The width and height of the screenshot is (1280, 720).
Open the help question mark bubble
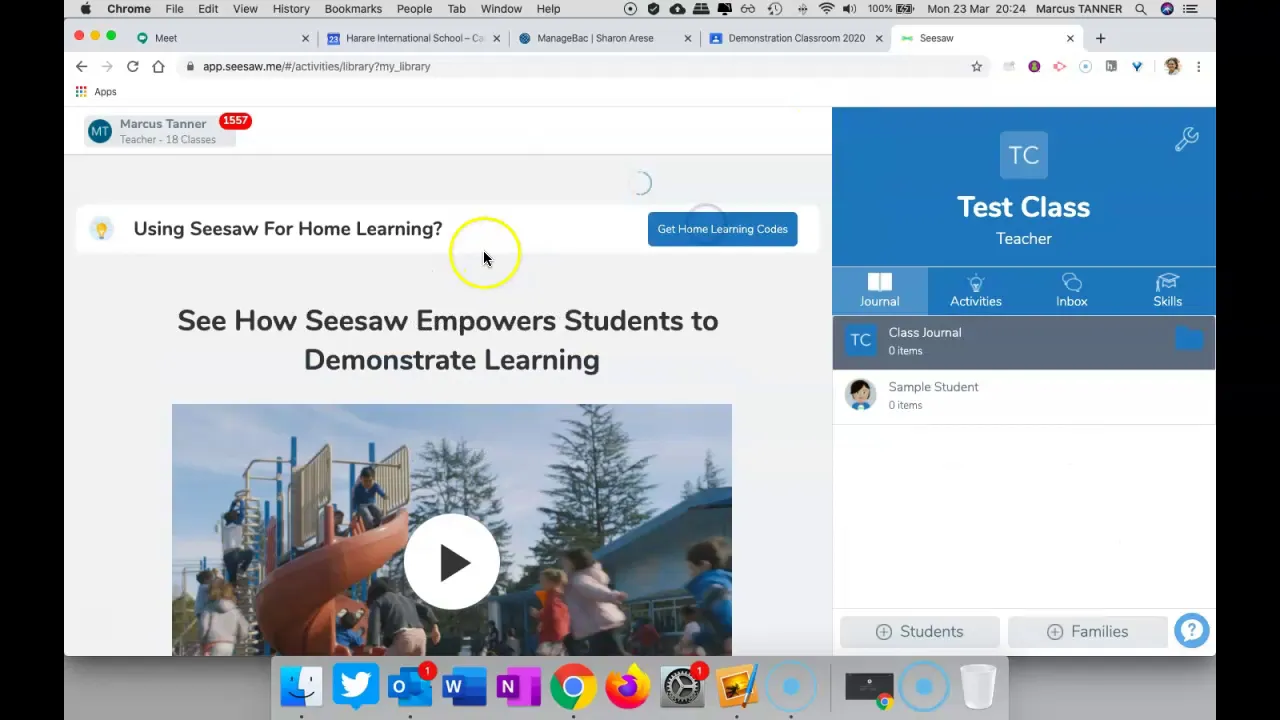tap(1191, 631)
